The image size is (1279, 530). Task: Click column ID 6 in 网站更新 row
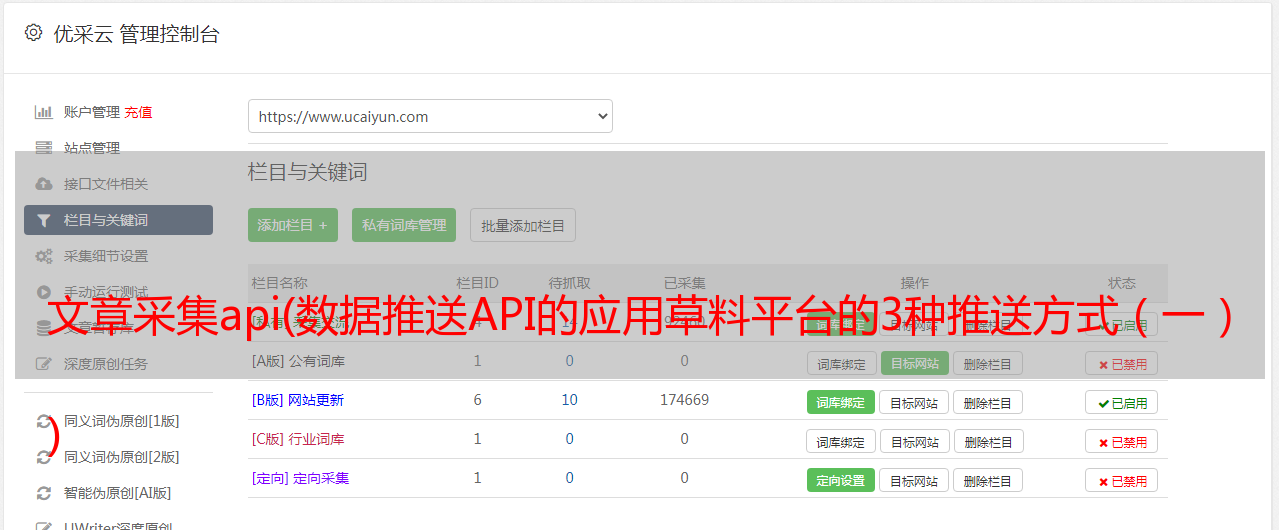(477, 400)
